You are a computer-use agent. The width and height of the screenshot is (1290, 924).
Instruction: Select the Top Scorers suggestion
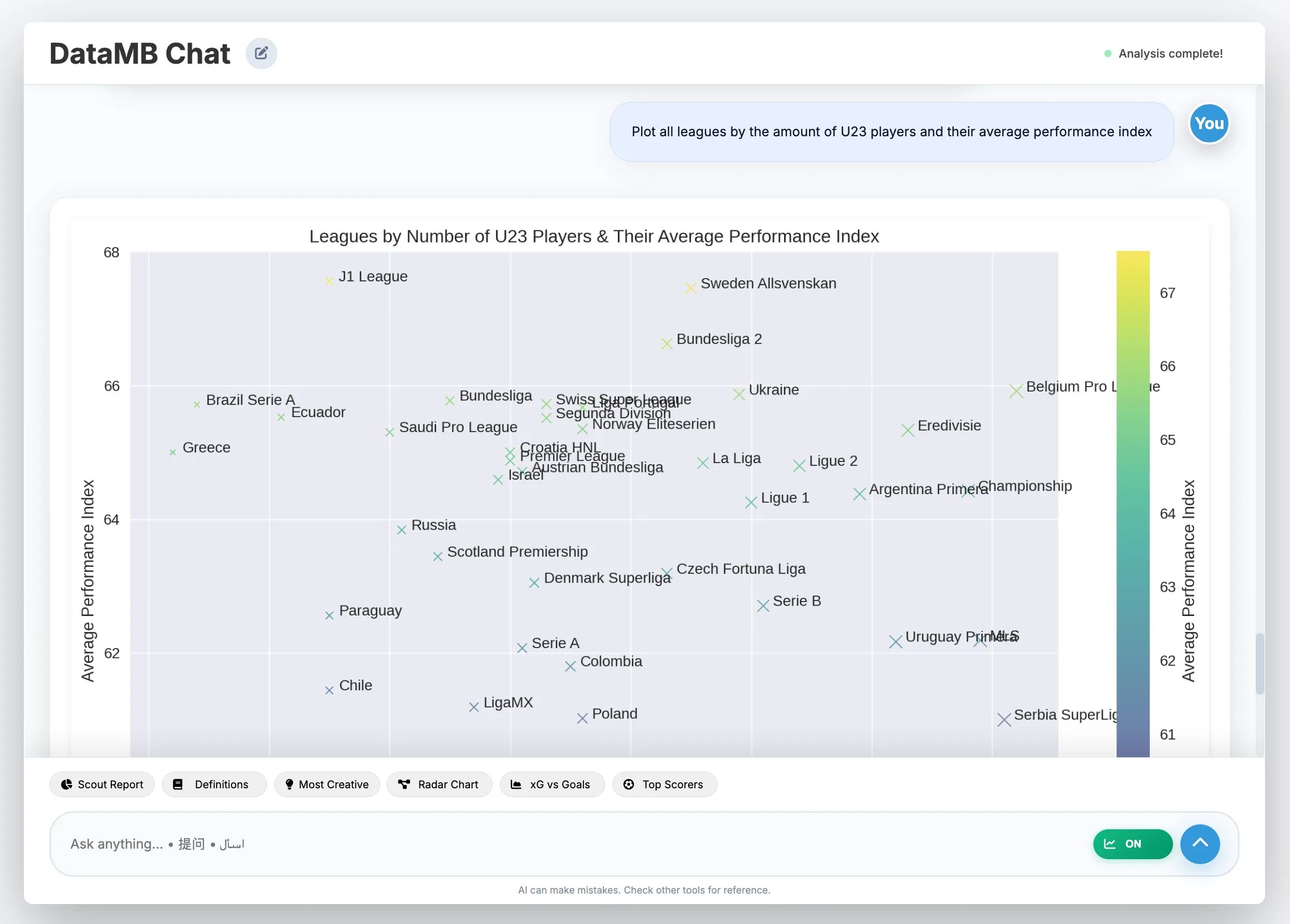664,785
